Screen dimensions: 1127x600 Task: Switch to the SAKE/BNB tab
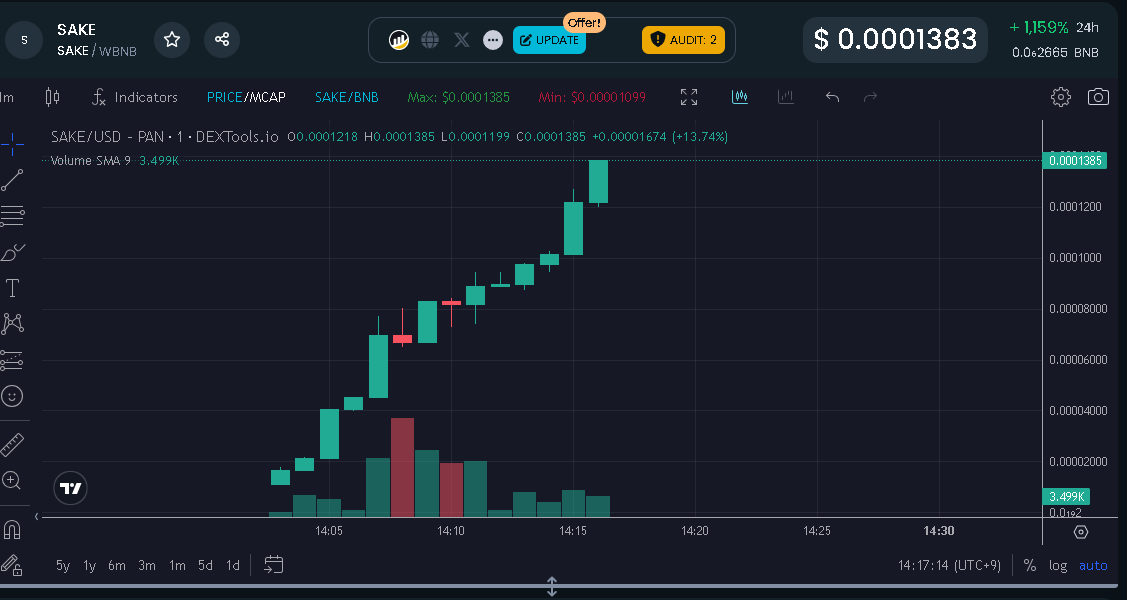click(x=346, y=97)
